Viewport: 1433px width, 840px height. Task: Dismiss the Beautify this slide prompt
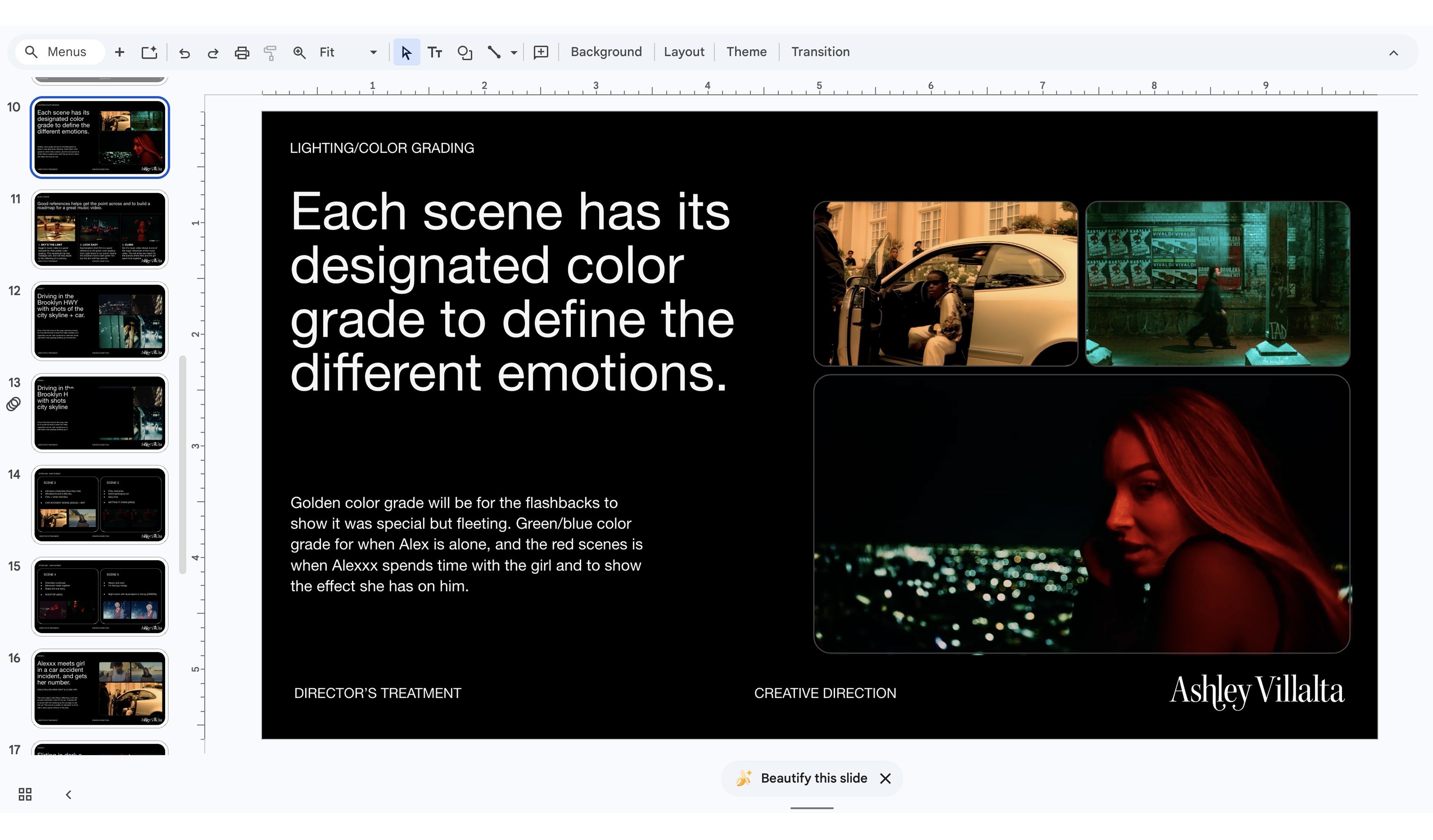pos(885,779)
